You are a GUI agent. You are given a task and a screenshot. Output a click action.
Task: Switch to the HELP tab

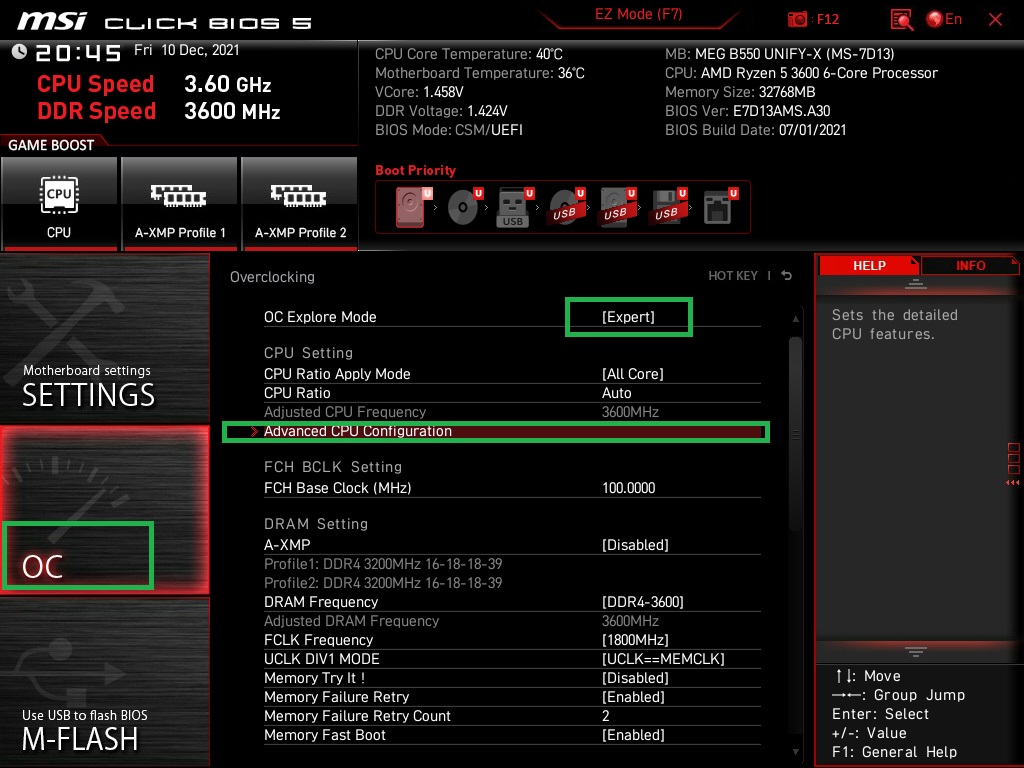tap(869, 265)
